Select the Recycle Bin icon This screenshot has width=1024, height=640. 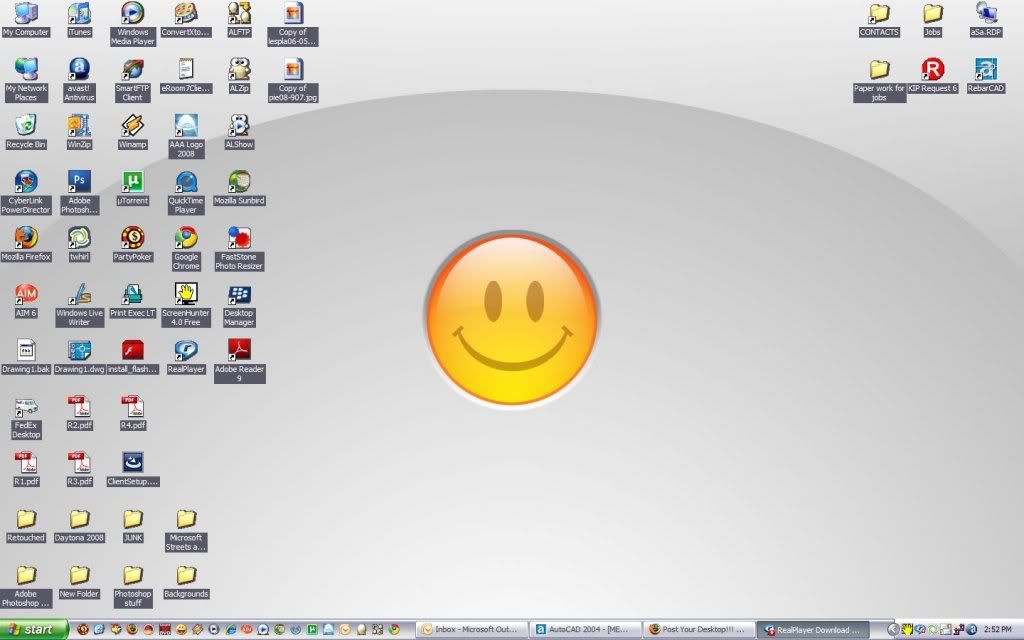(x=25, y=132)
